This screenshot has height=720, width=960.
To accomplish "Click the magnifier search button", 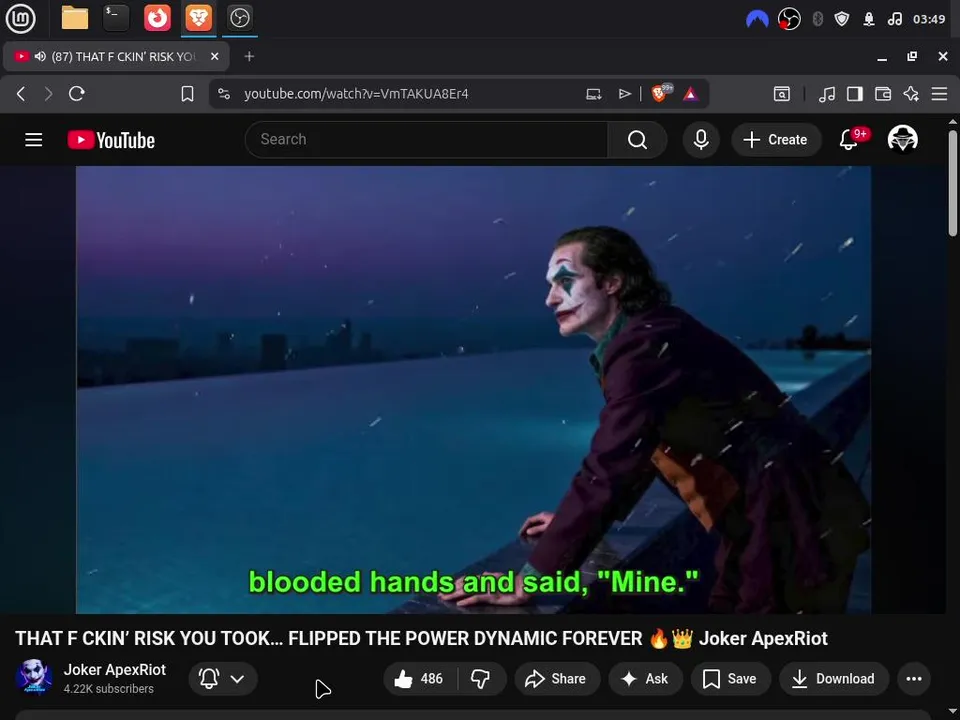I will click(x=637, y=140).
